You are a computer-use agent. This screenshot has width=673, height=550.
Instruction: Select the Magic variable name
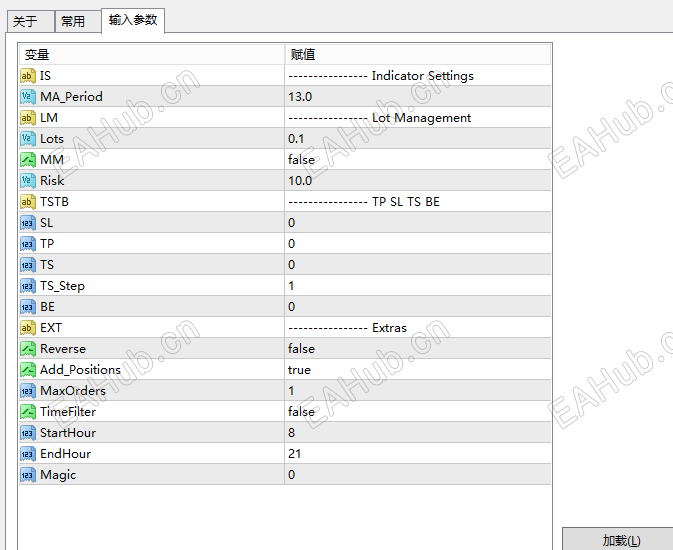[x=58, y=475]
